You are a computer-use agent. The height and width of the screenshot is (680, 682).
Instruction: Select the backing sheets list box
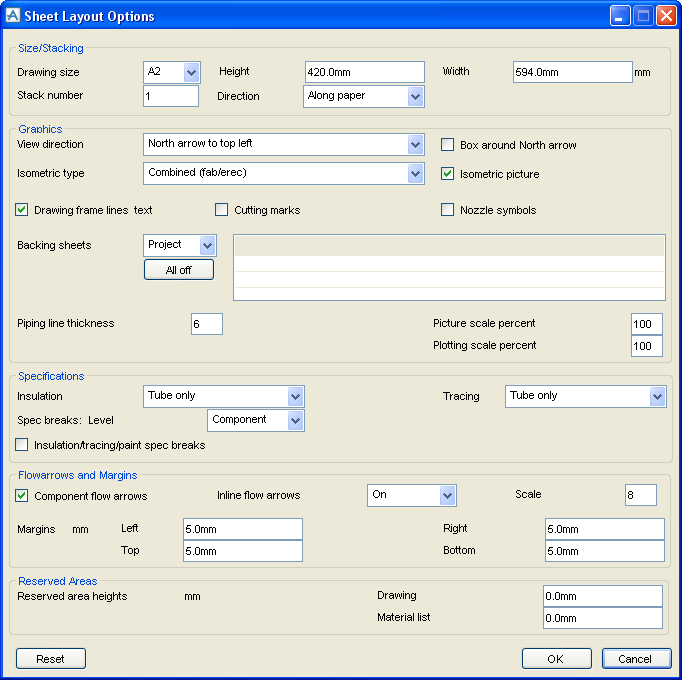449,267
